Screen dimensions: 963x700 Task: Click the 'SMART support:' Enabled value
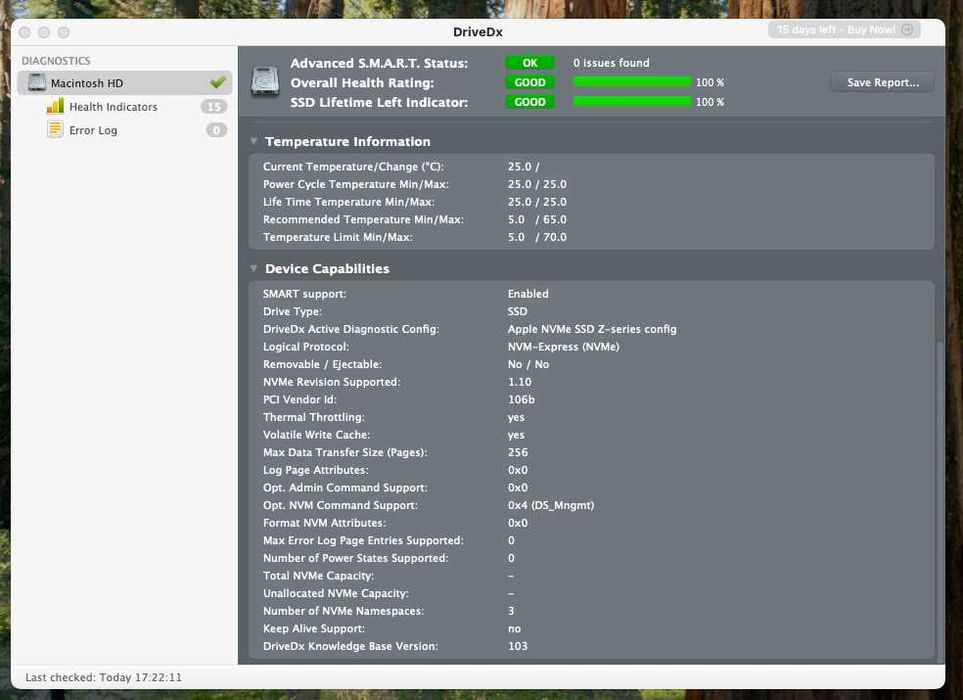(528, 294)
